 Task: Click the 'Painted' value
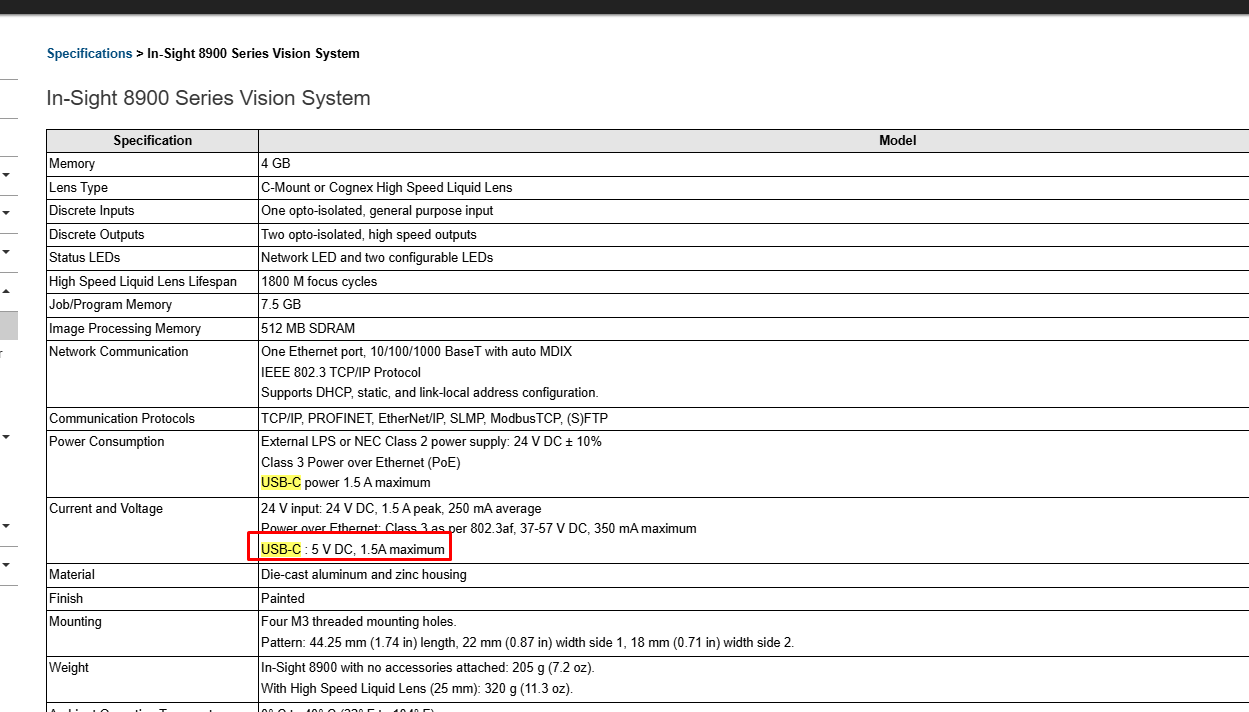point(283,598)
